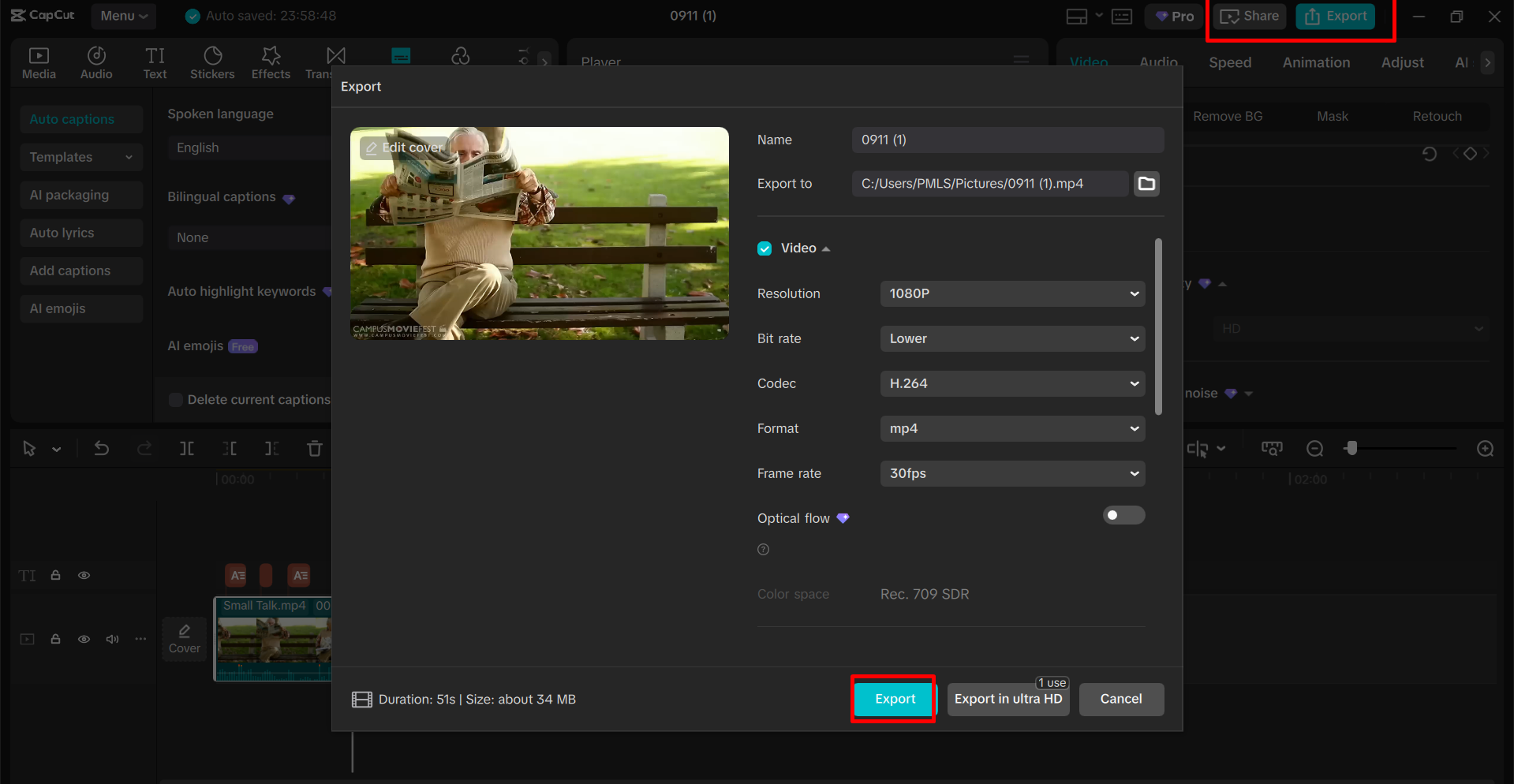Toggle video track visibility eye icon

[x=84, y=639]
